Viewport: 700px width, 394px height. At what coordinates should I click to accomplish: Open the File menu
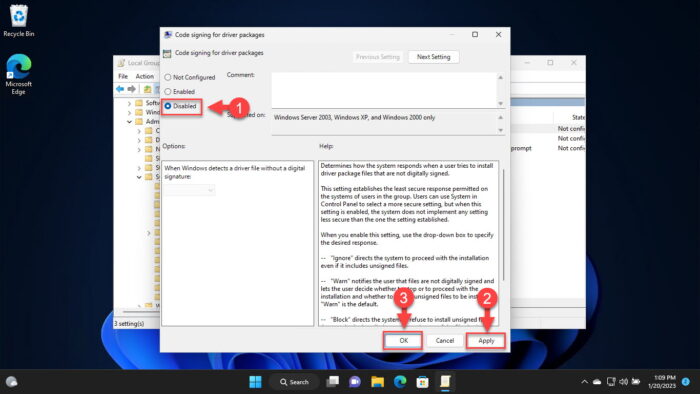click(123, 76)
